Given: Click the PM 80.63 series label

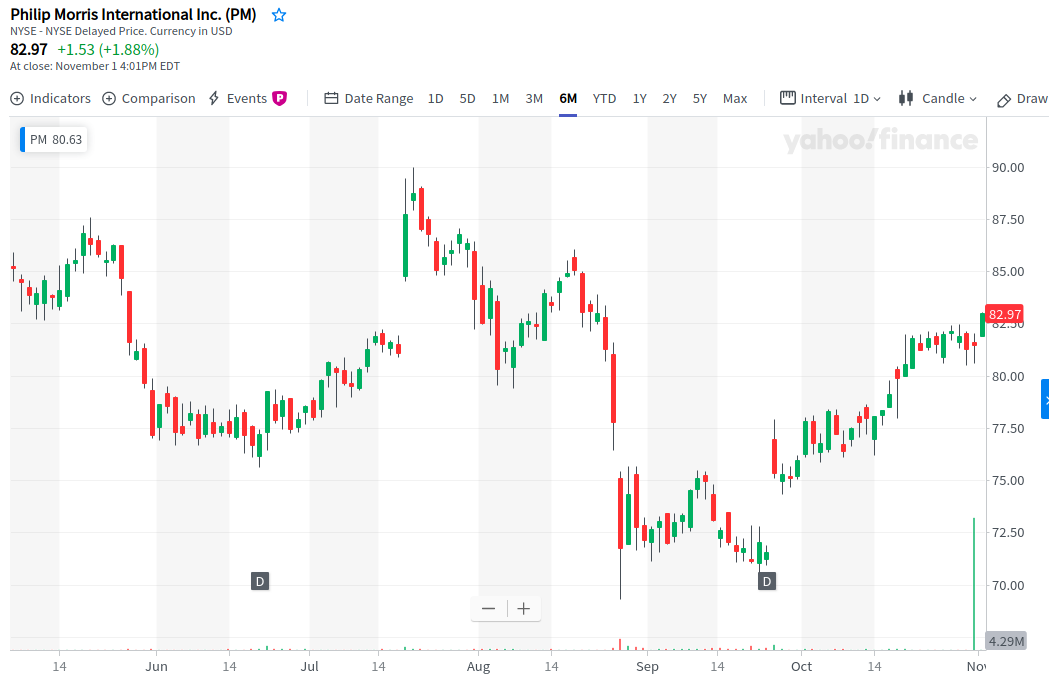Looking at the screenshot, I should (x=55, y=140).
